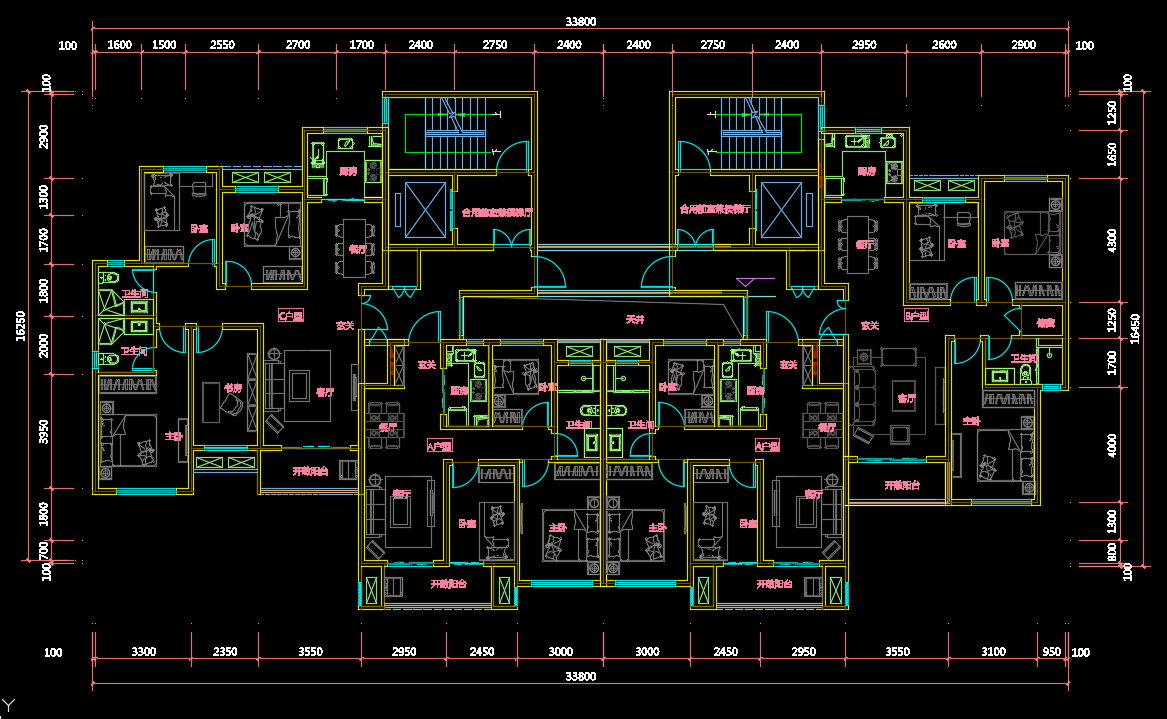
Task: Select the left A户型 boxed label
Action: pyautogui.click(x=439, y=446)
